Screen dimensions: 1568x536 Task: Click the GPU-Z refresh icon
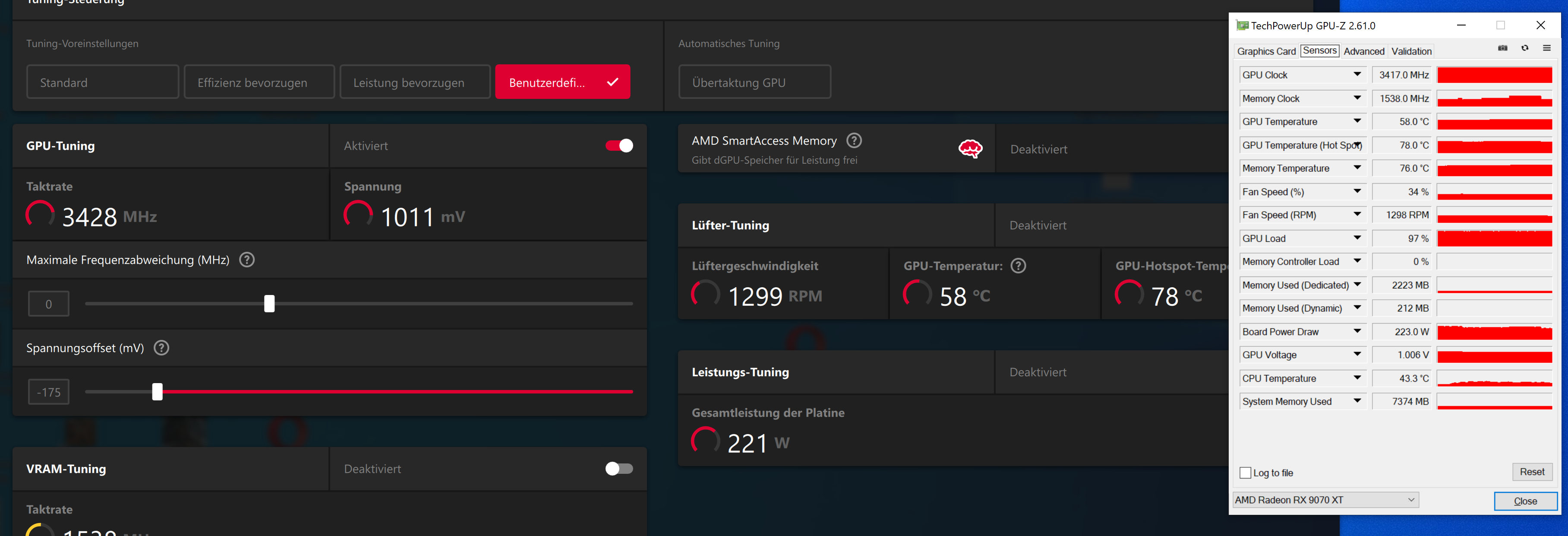click(x=1525, y=48)
